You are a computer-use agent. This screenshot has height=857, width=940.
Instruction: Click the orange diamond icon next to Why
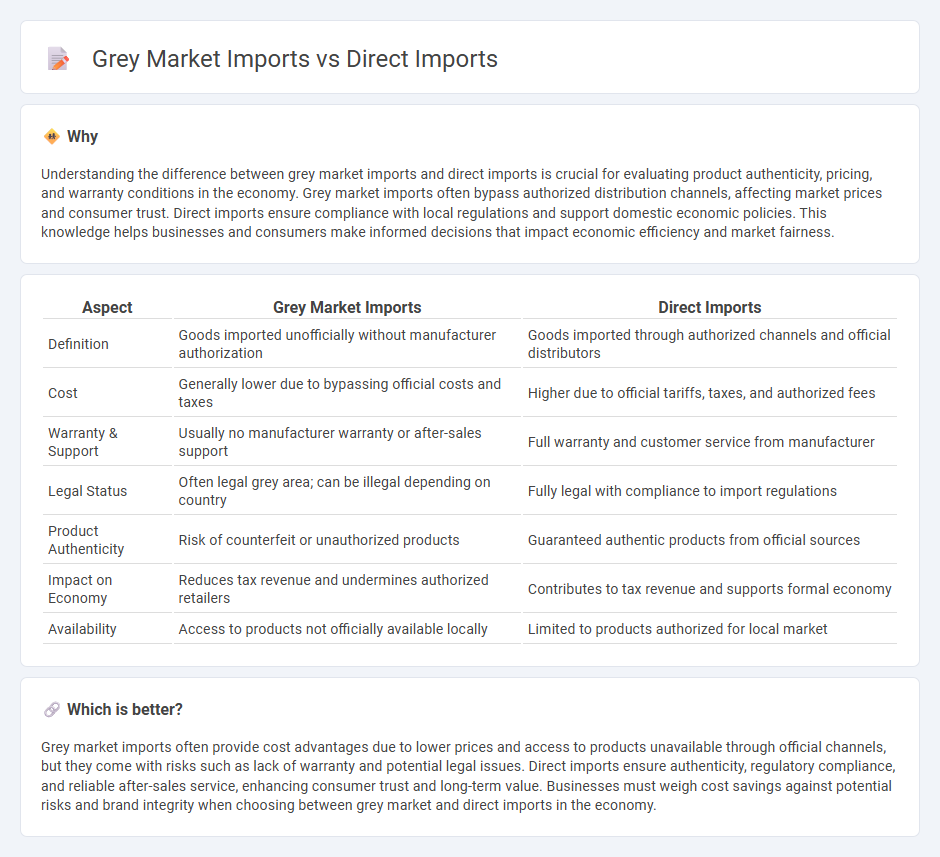(x=52, y=137)
